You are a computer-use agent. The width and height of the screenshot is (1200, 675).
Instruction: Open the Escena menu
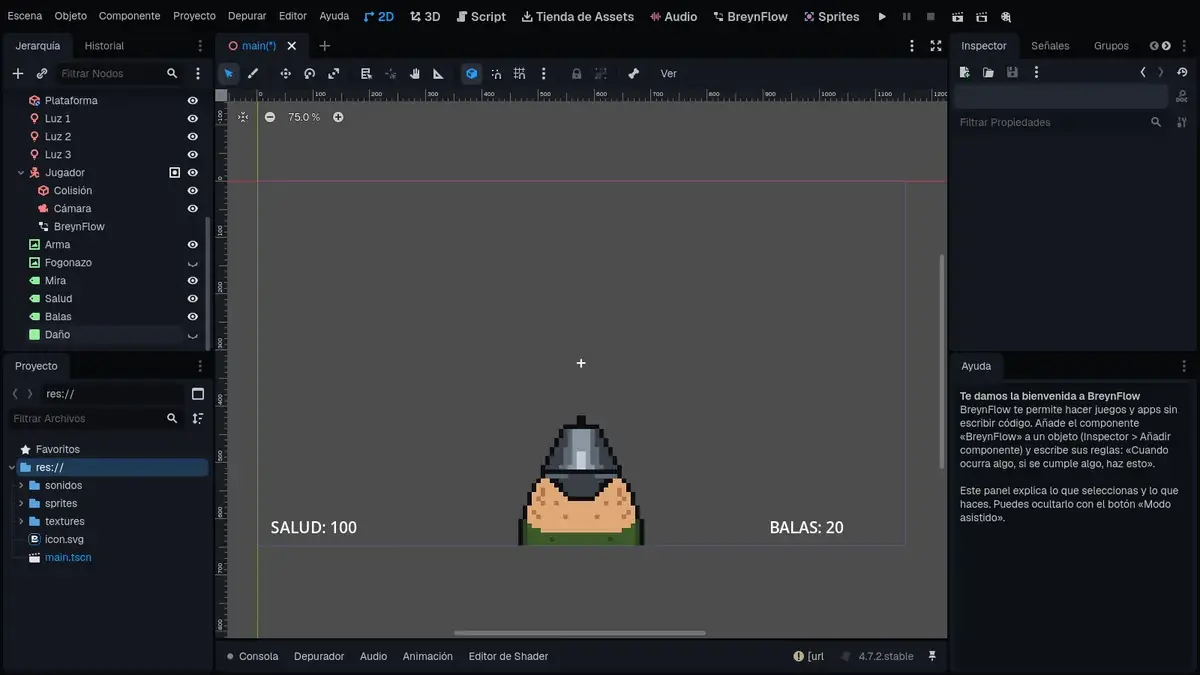pyautogui.click(x=25, y=16)
